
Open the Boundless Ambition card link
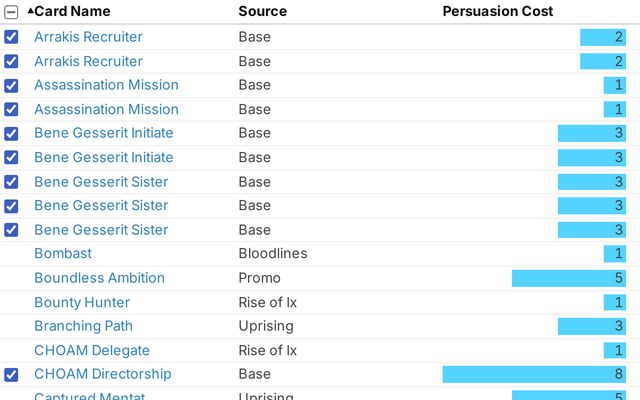99,278
